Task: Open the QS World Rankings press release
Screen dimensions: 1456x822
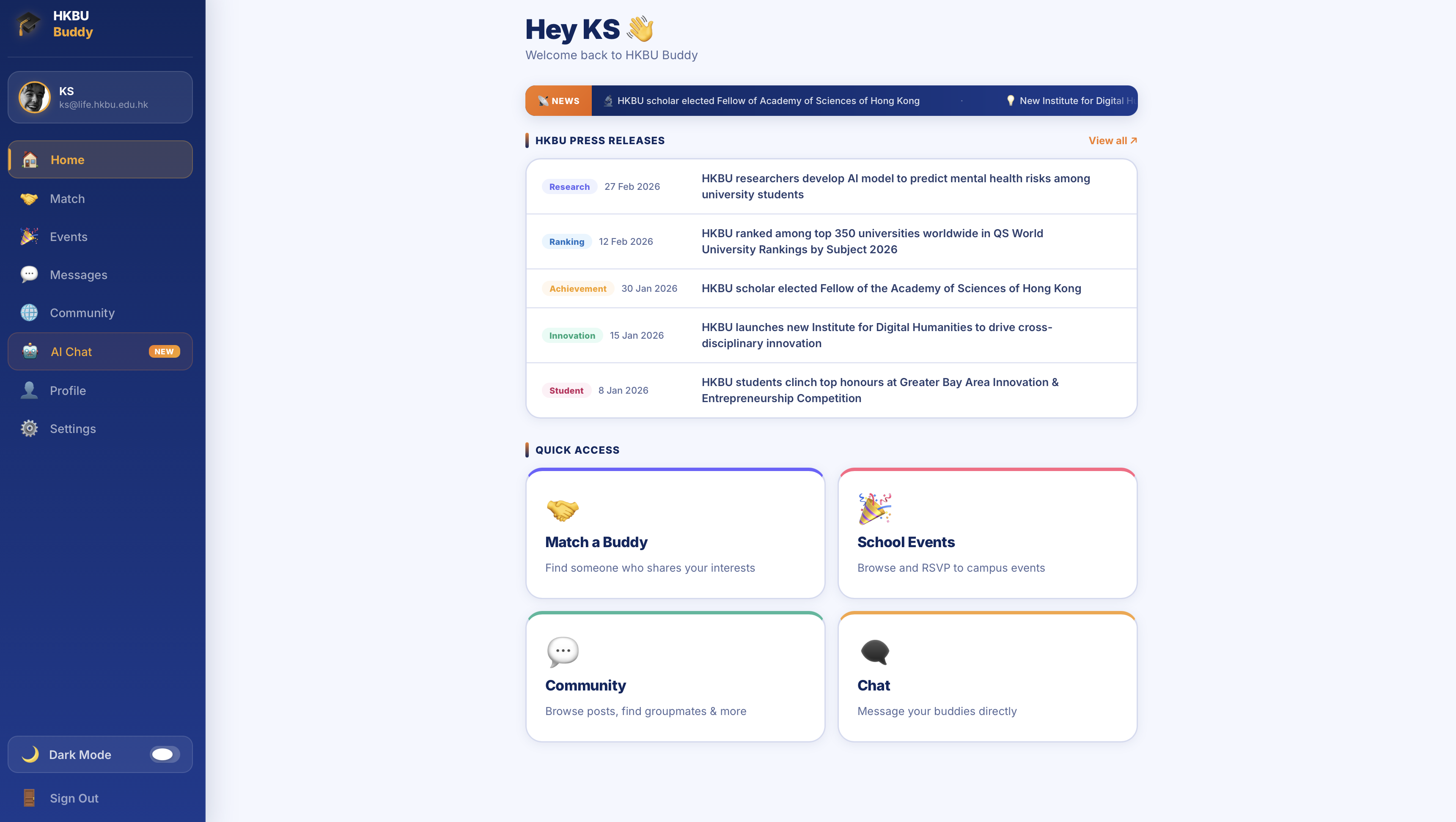Action: 872,241
